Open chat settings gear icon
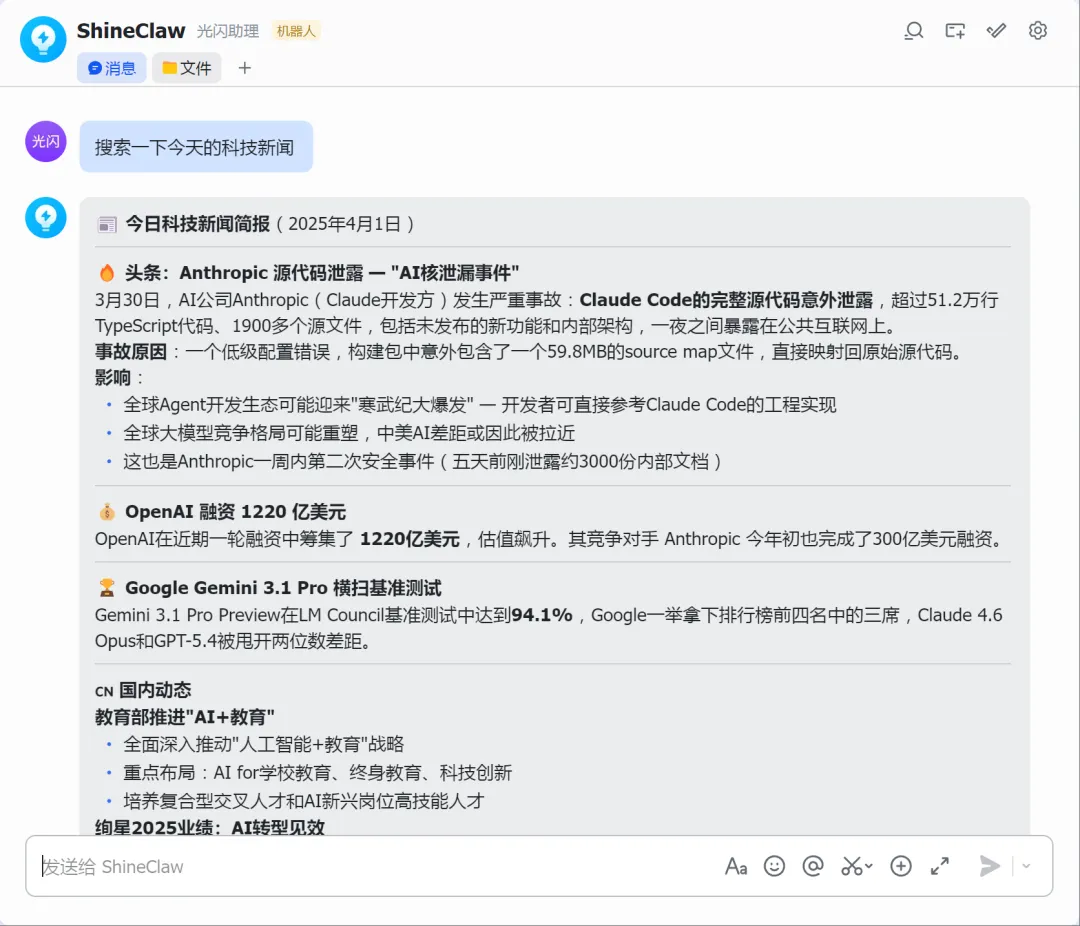 click(x=1037, y=31)
